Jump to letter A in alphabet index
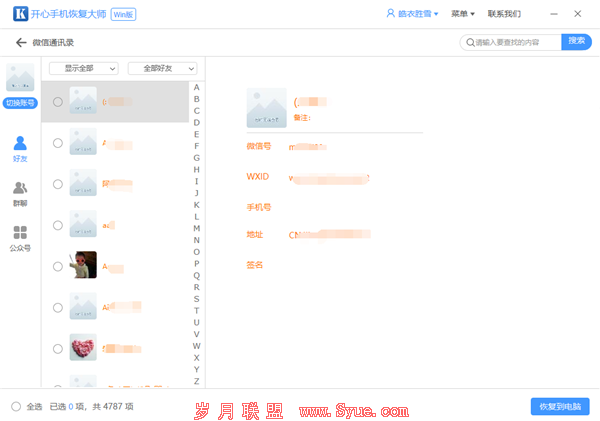Image resolution: width=600 pixels, height=421 pixels. 196,87
